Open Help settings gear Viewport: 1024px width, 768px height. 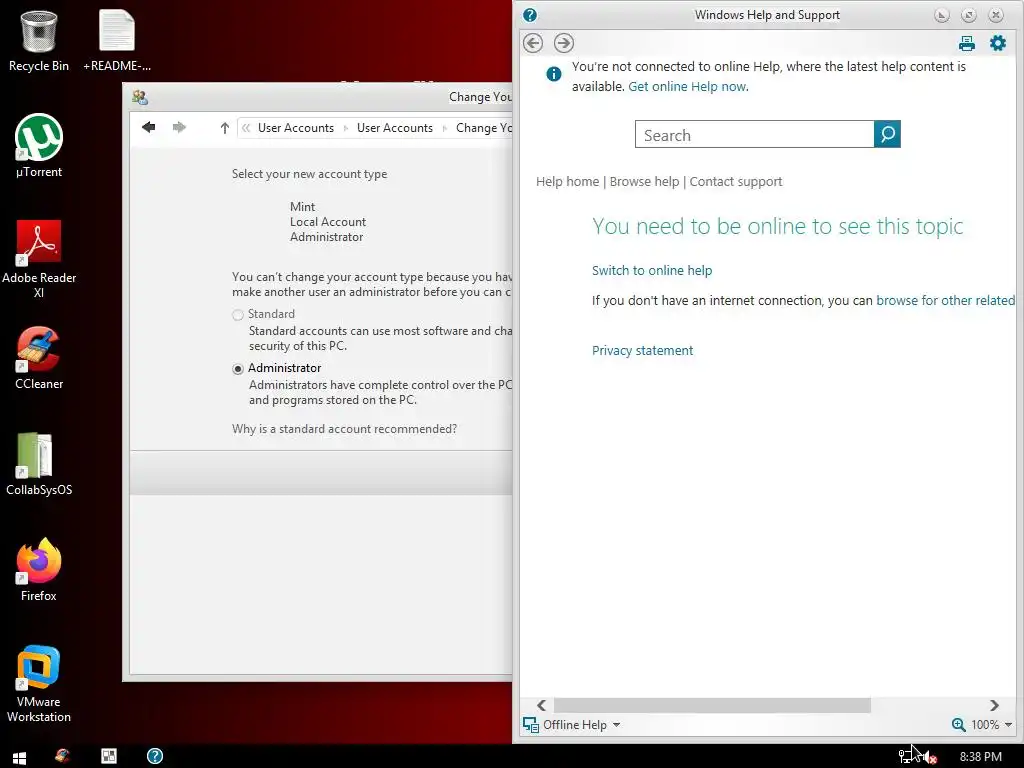(998, 43)
